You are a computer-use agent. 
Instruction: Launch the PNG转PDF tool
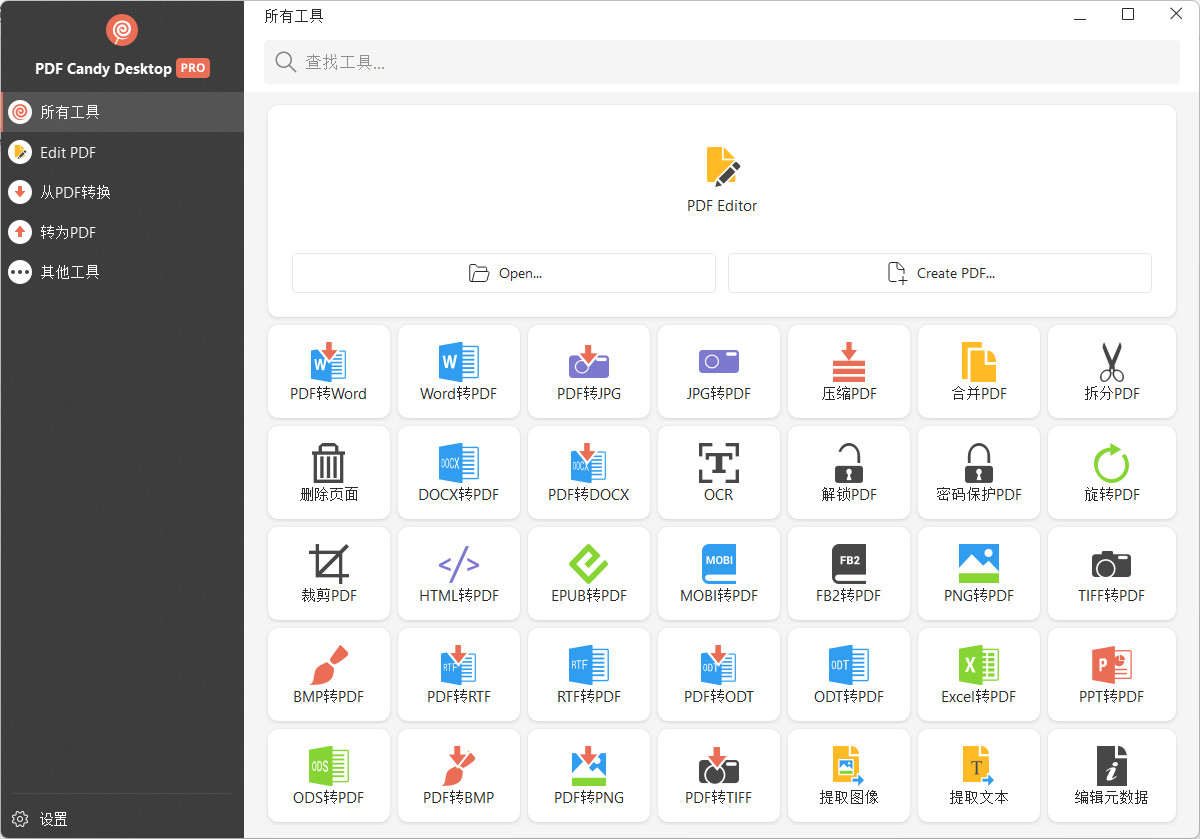[x=979, y=573]
